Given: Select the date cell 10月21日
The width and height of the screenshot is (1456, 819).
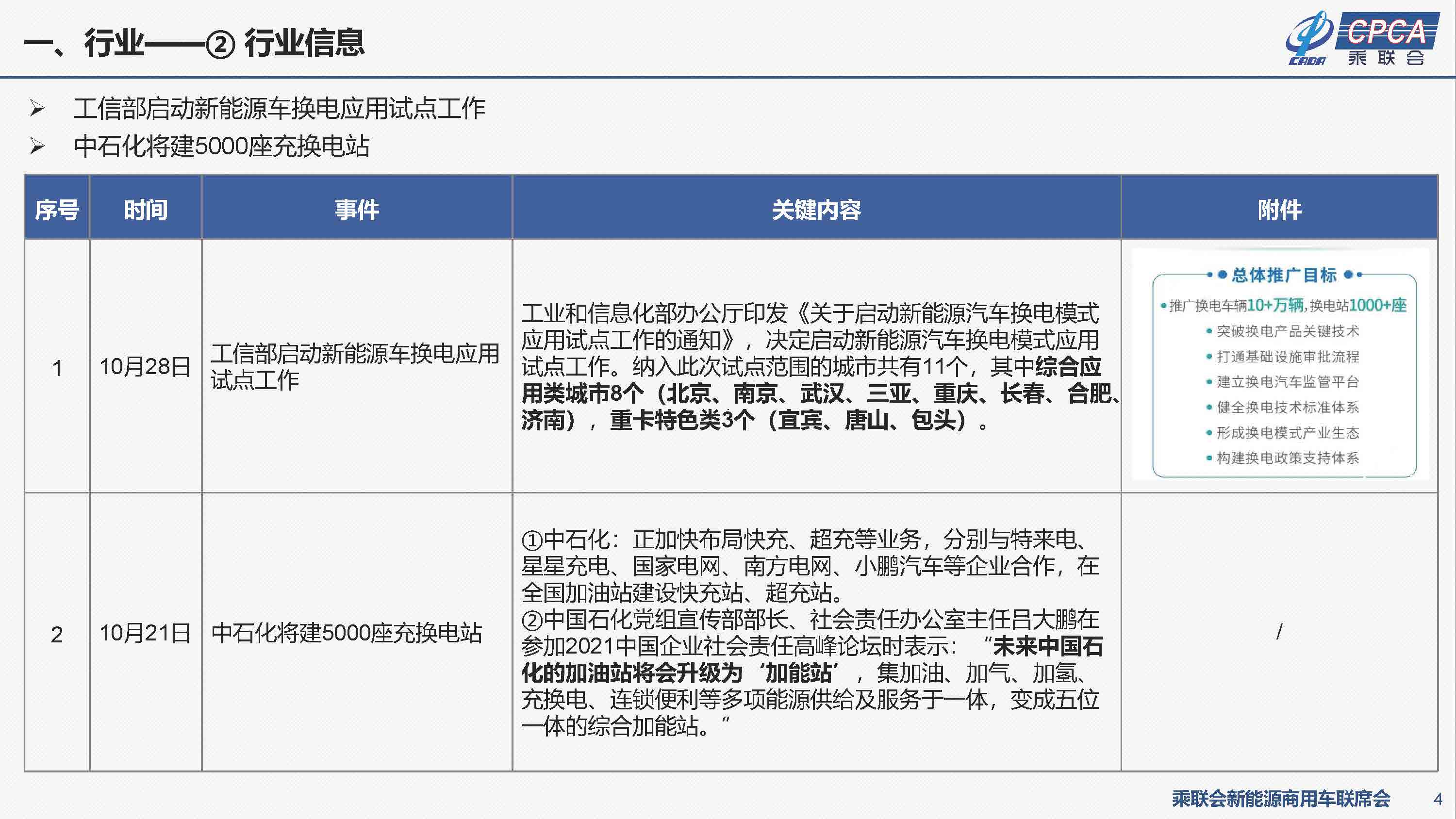Looking at the screenshot, I should pos(145,632).
